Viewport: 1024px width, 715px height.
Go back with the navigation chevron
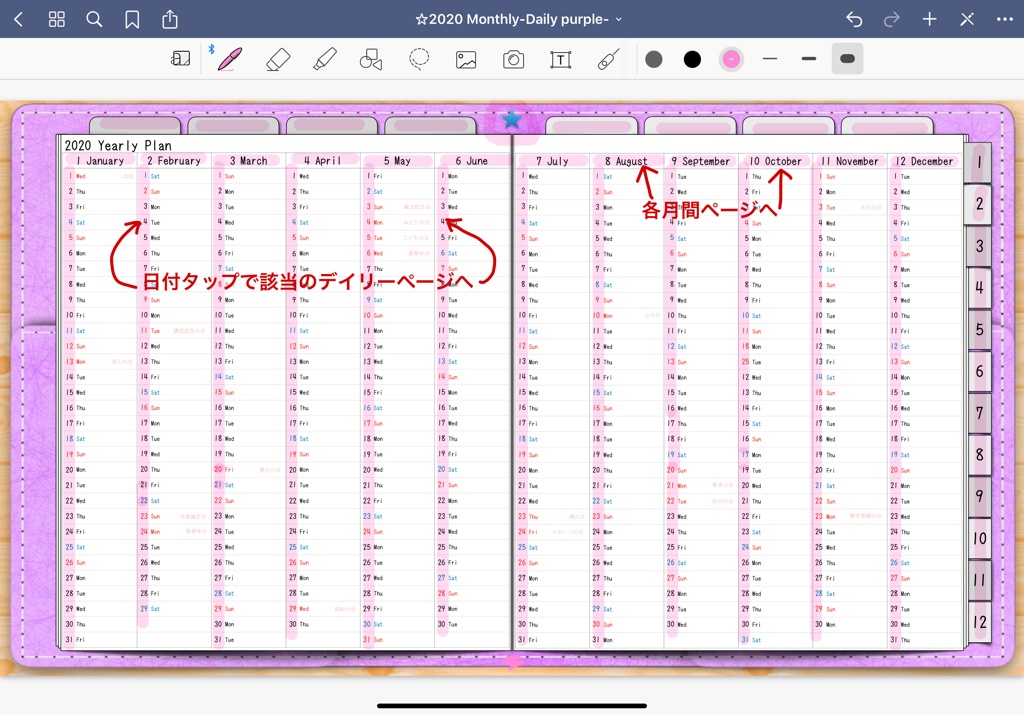pyautogui.click(x=18, y=18)
